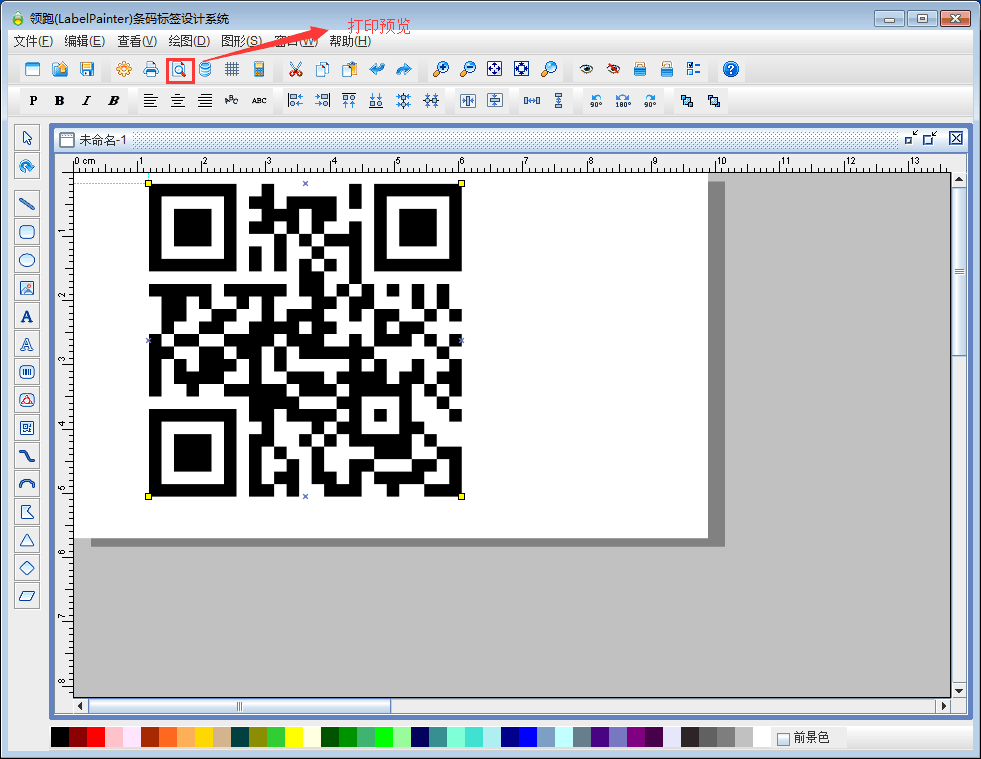Toggle italic I formatting
Viewport: 981px width, 759px height.
[x=86, y=101]
